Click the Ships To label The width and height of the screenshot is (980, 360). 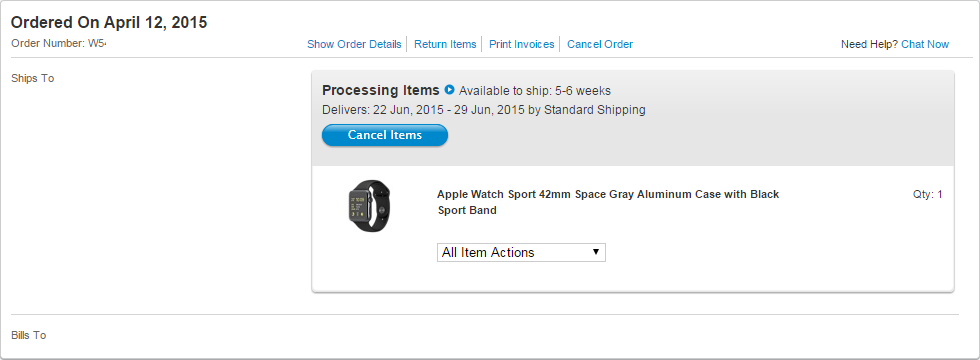tap(32, 79)
